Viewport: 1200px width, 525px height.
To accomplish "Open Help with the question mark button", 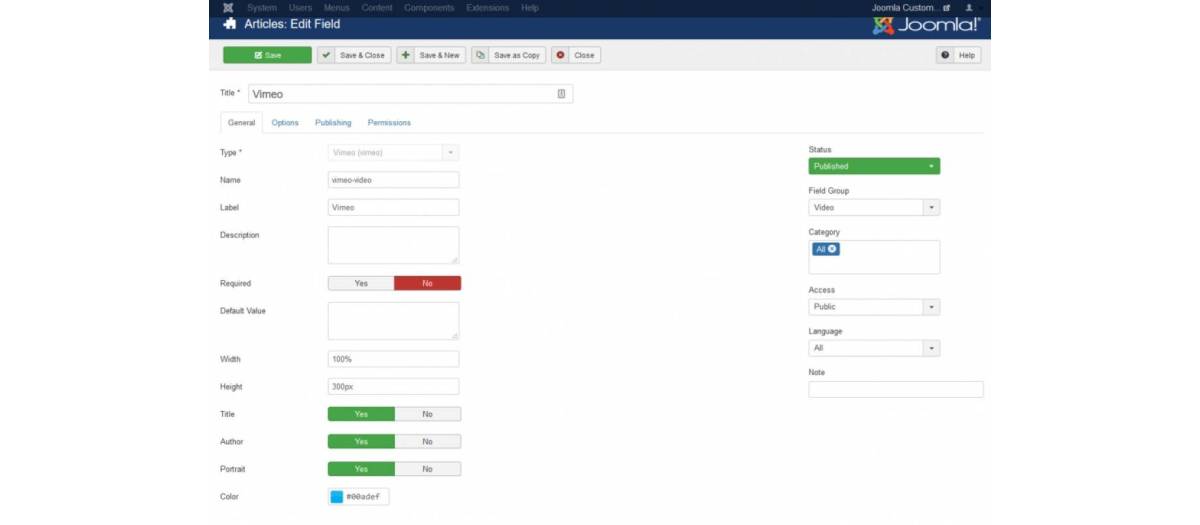I will click(958, 55).
